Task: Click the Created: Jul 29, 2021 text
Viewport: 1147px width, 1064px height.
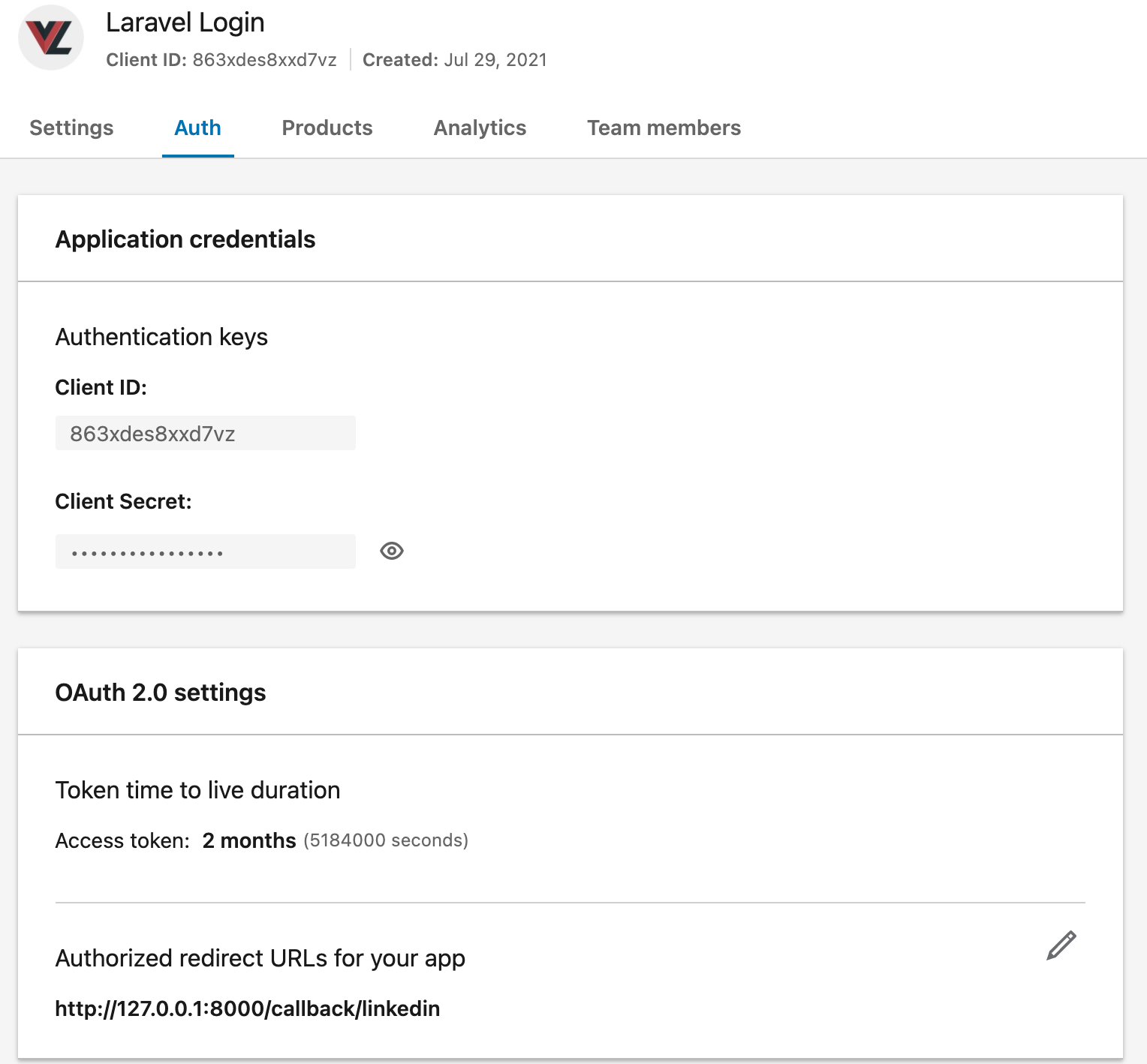Action: click(455, 60)
